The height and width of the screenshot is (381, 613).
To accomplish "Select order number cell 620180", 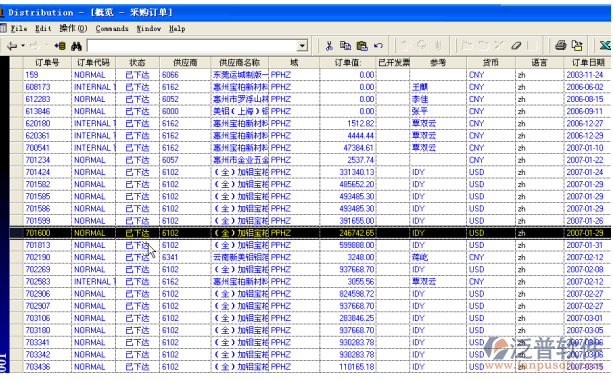I will (38, 123).
